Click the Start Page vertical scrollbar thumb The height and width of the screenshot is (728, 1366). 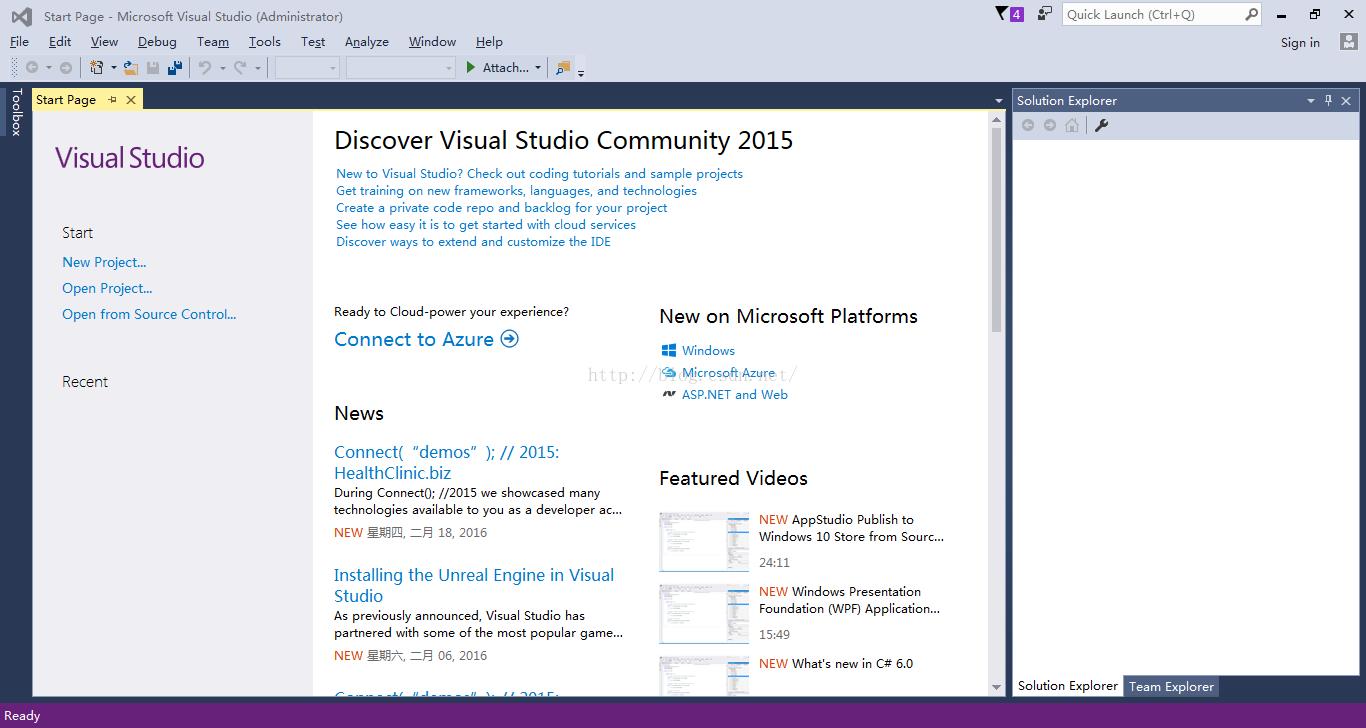tap(997, 230)
